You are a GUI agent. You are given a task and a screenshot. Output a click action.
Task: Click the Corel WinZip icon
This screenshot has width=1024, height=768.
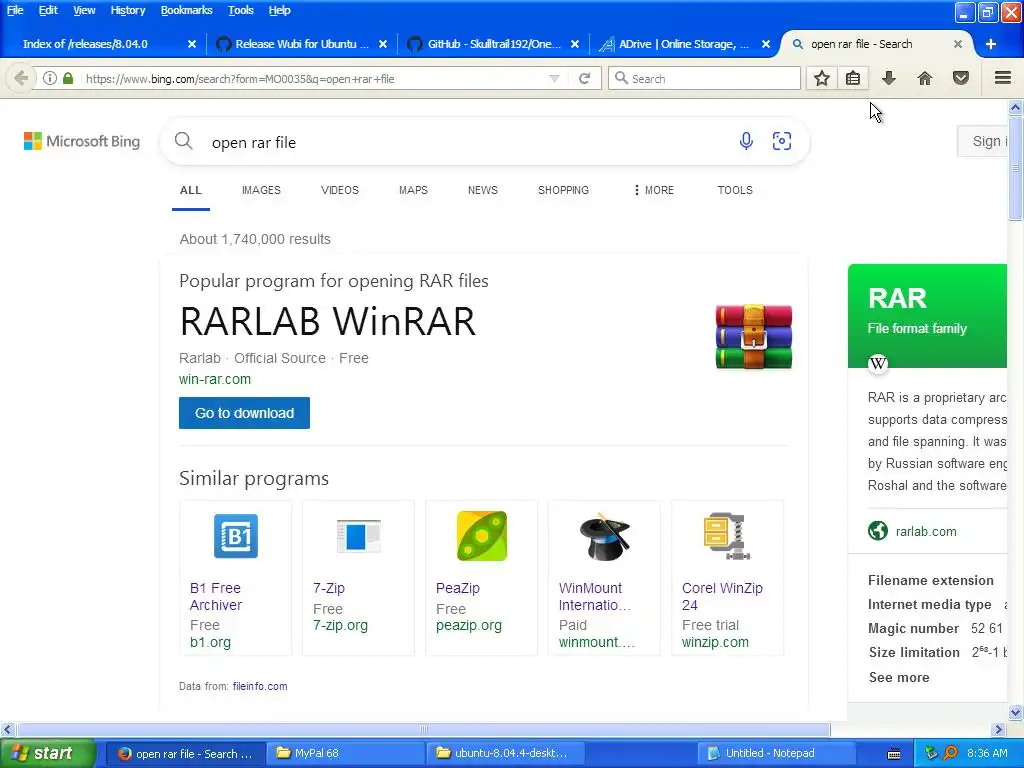[727, 536]
